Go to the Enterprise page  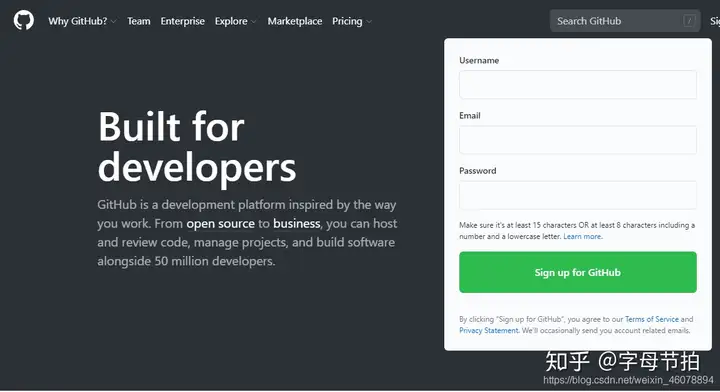pyautogui.click(x=182, y=21)
